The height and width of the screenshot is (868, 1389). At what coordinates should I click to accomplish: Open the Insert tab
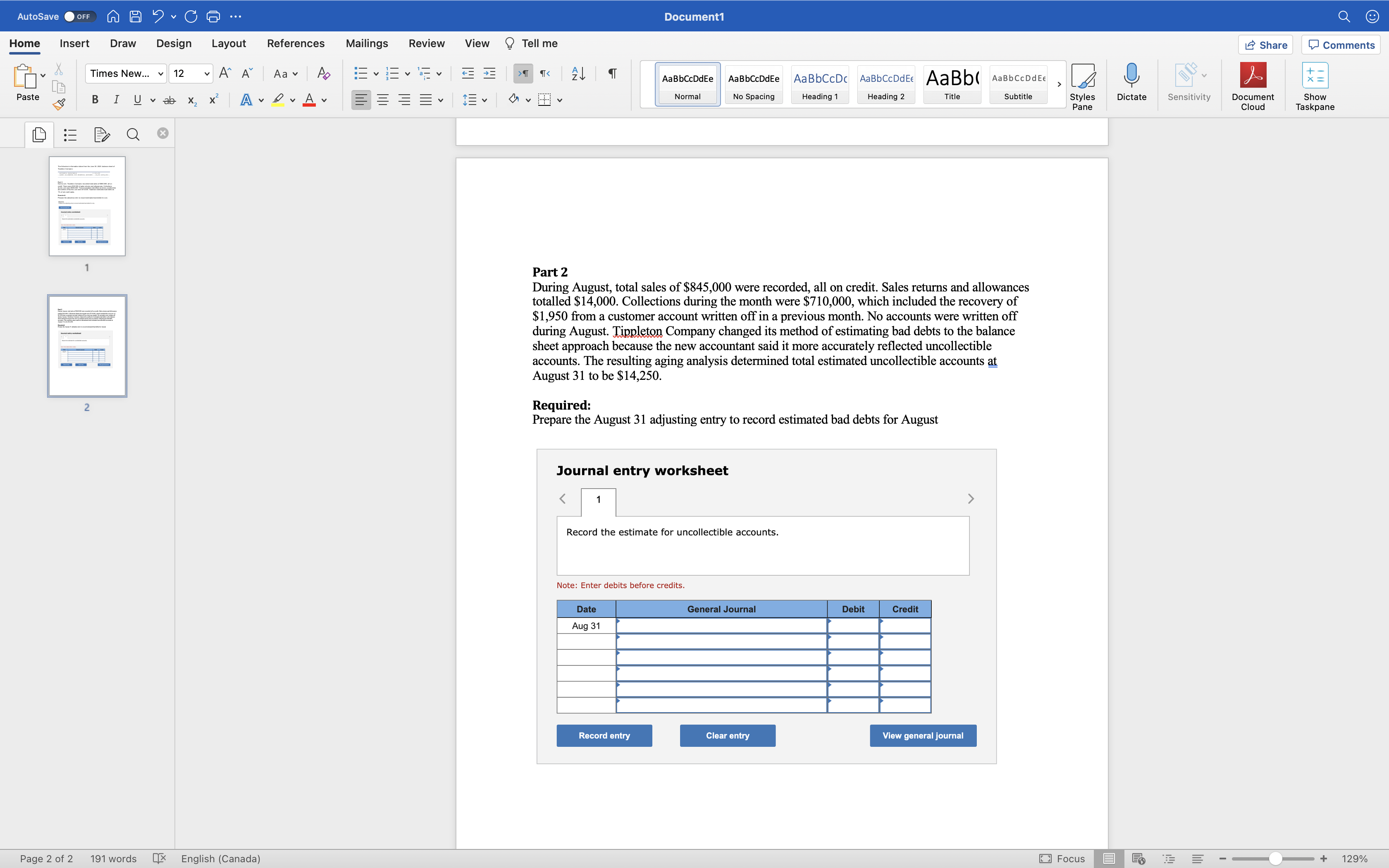coord(74,43)
